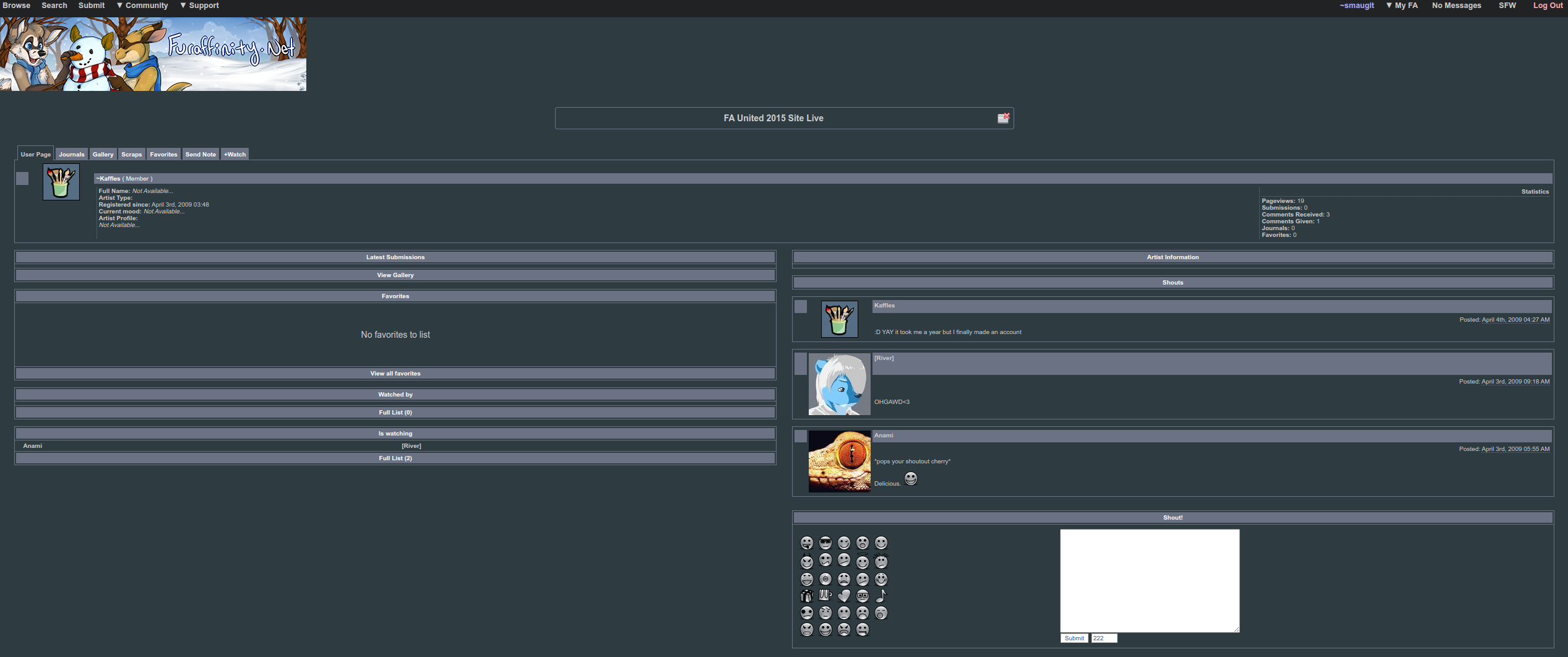Insert the frazzled hair smiley

click(881, 561)
